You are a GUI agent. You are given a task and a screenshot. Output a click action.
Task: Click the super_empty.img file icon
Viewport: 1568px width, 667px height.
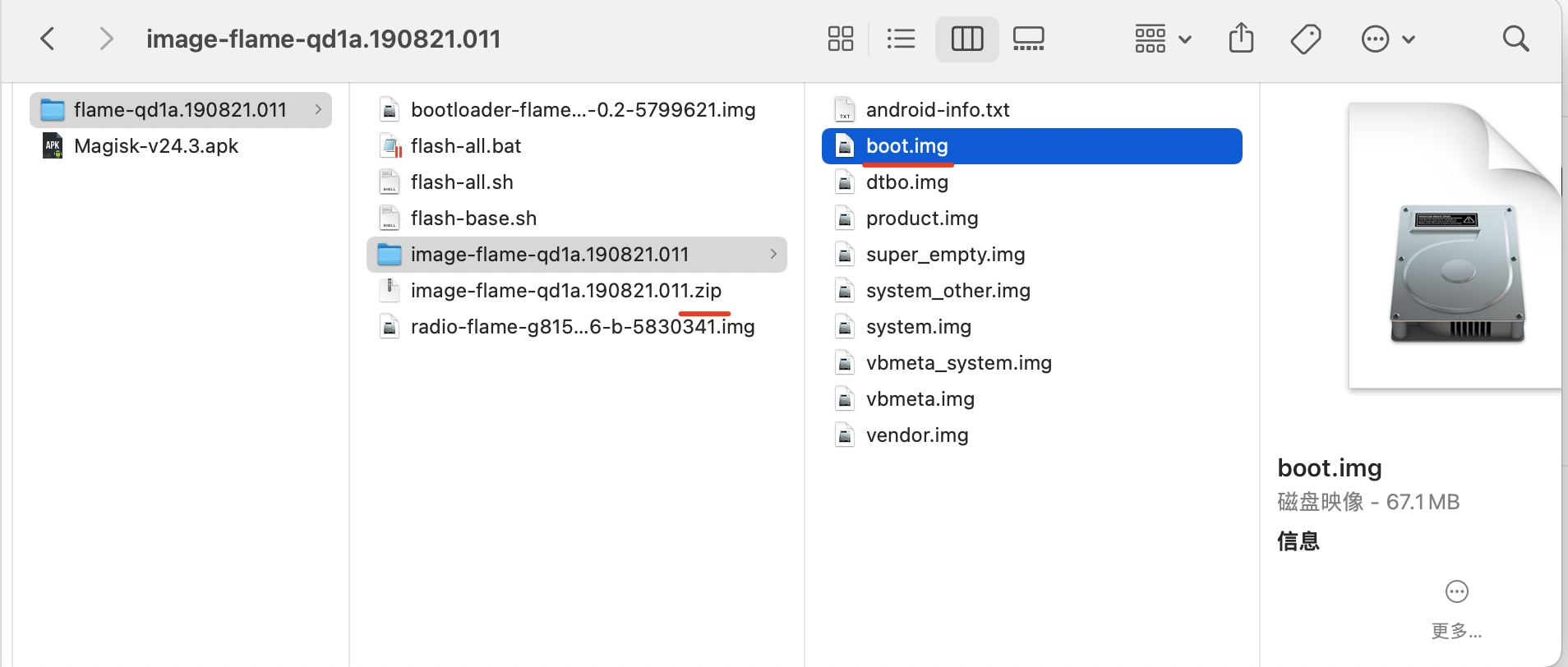pos(845,255)
